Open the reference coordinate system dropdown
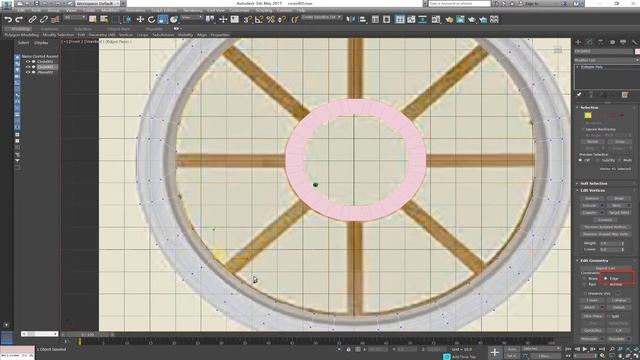This screenshot has width=640, height=360. click(191, 18)
